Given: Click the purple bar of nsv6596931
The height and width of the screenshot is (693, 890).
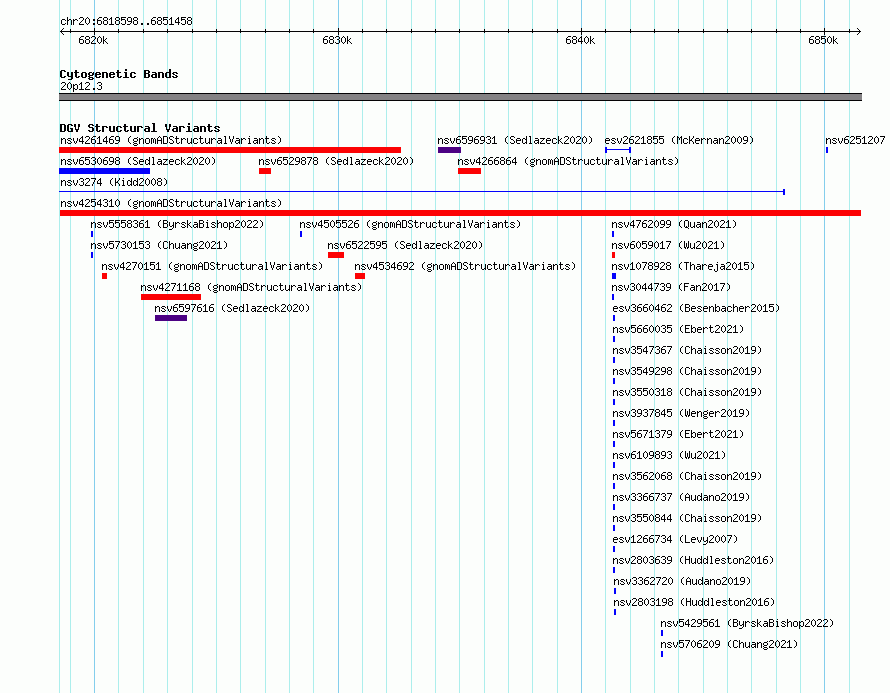Looking at the screenshot, I should pos(449,150).
